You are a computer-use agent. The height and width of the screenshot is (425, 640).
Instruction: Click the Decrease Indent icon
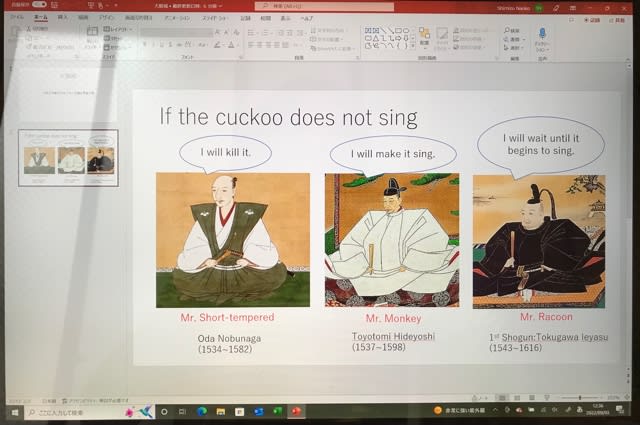click(x=281, y=33)
